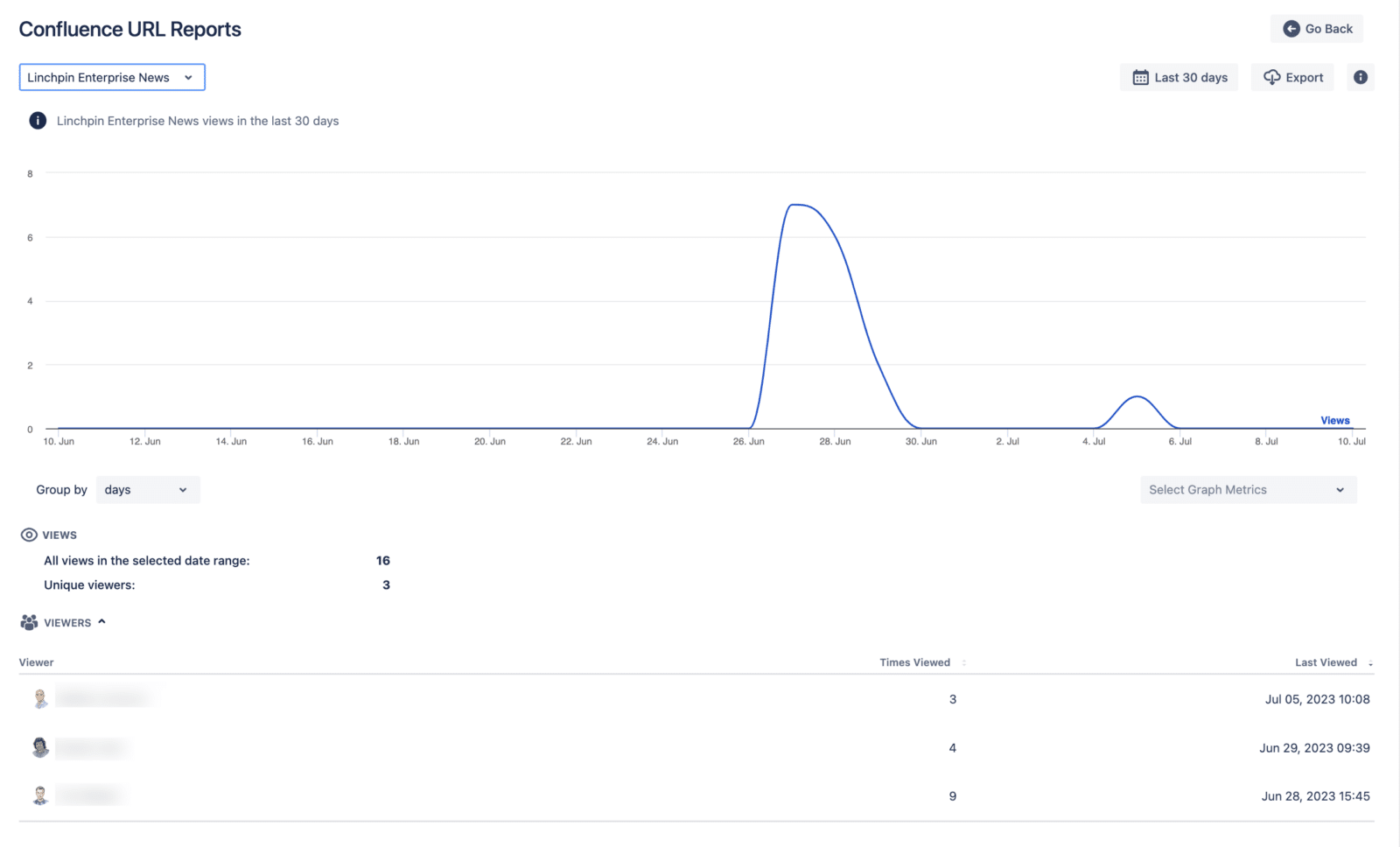Open the Group by days dropdown
This screenshot has height=847, width=1400.
[x=147, y=489]
